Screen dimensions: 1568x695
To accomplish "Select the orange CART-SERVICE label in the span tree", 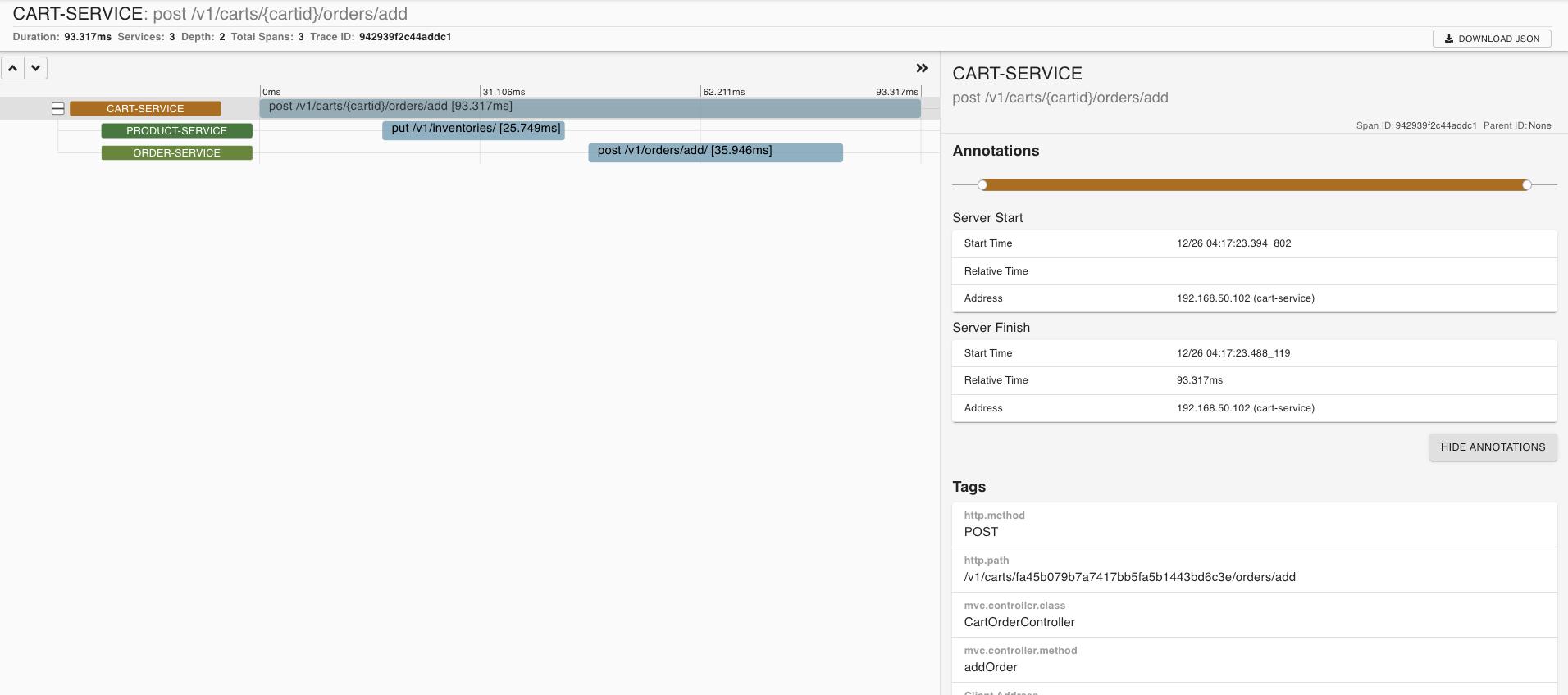I will tap(145, 108).
